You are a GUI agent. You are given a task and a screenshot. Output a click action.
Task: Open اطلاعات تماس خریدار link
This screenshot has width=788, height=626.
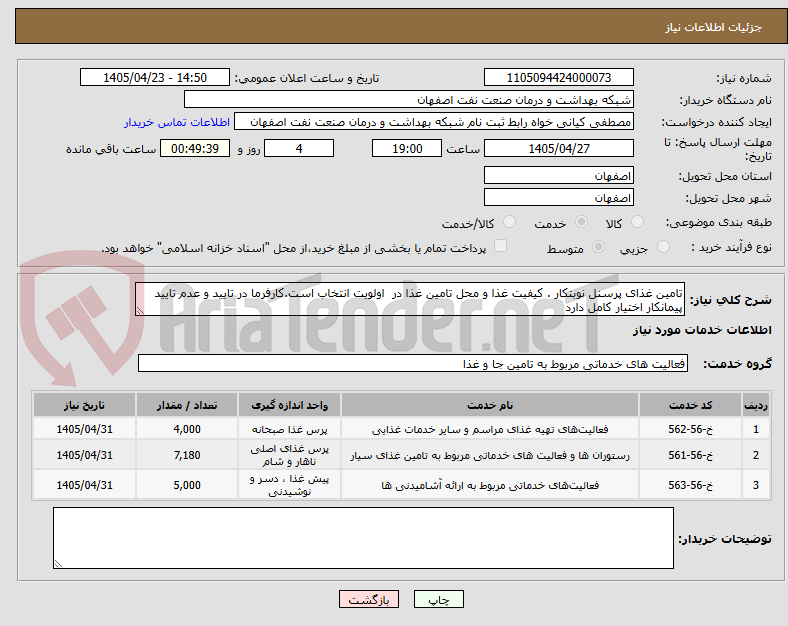click(x=177, y=122)
